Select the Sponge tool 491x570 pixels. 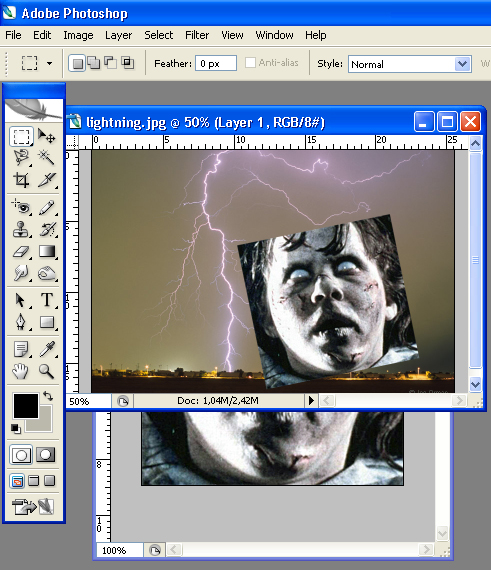point(47,273)
